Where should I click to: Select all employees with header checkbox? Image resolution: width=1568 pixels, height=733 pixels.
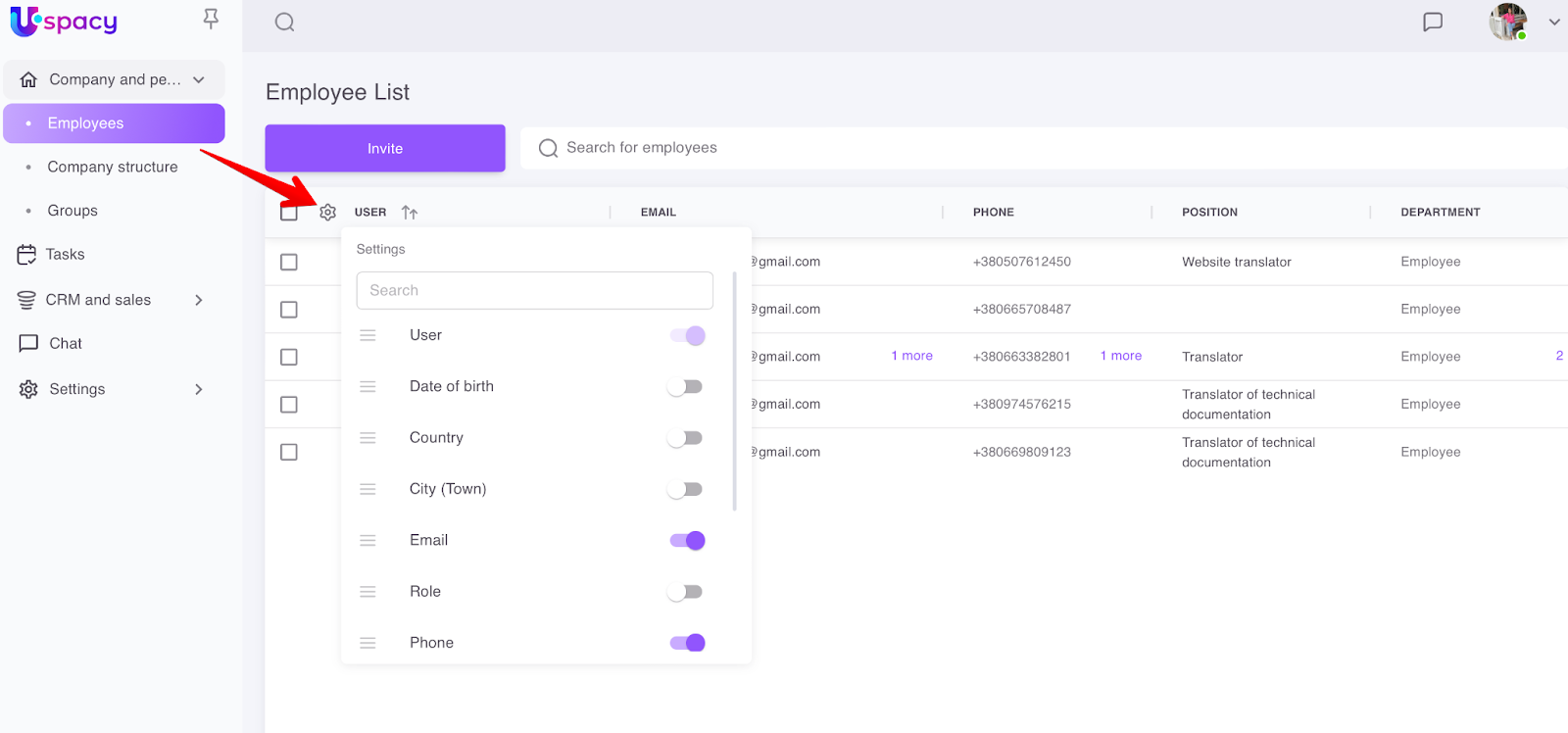click(x=289, y=213)
